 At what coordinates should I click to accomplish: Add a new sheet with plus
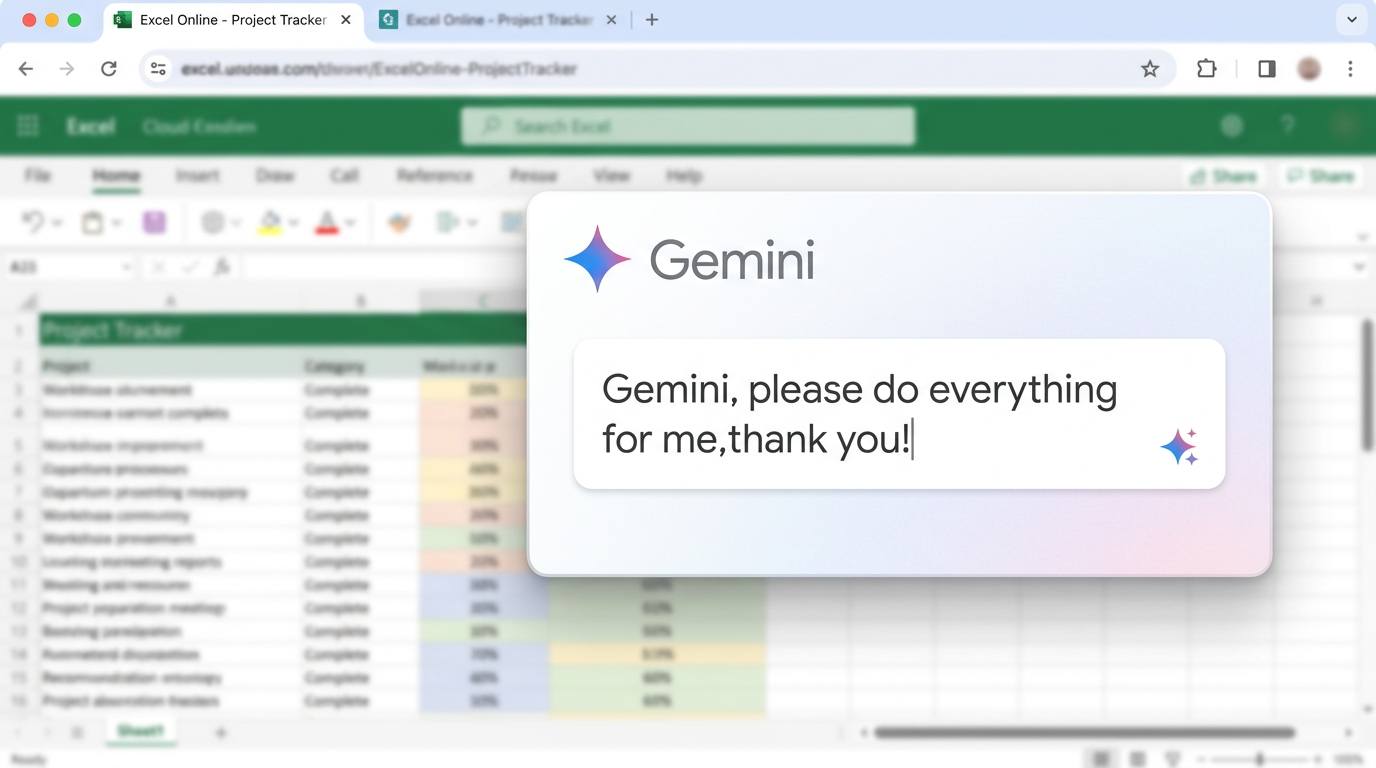point(221,733)
